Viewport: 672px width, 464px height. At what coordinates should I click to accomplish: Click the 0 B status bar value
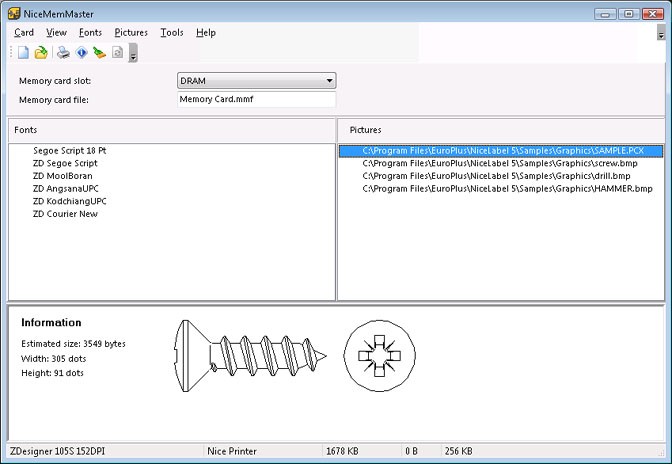[411, 451]
